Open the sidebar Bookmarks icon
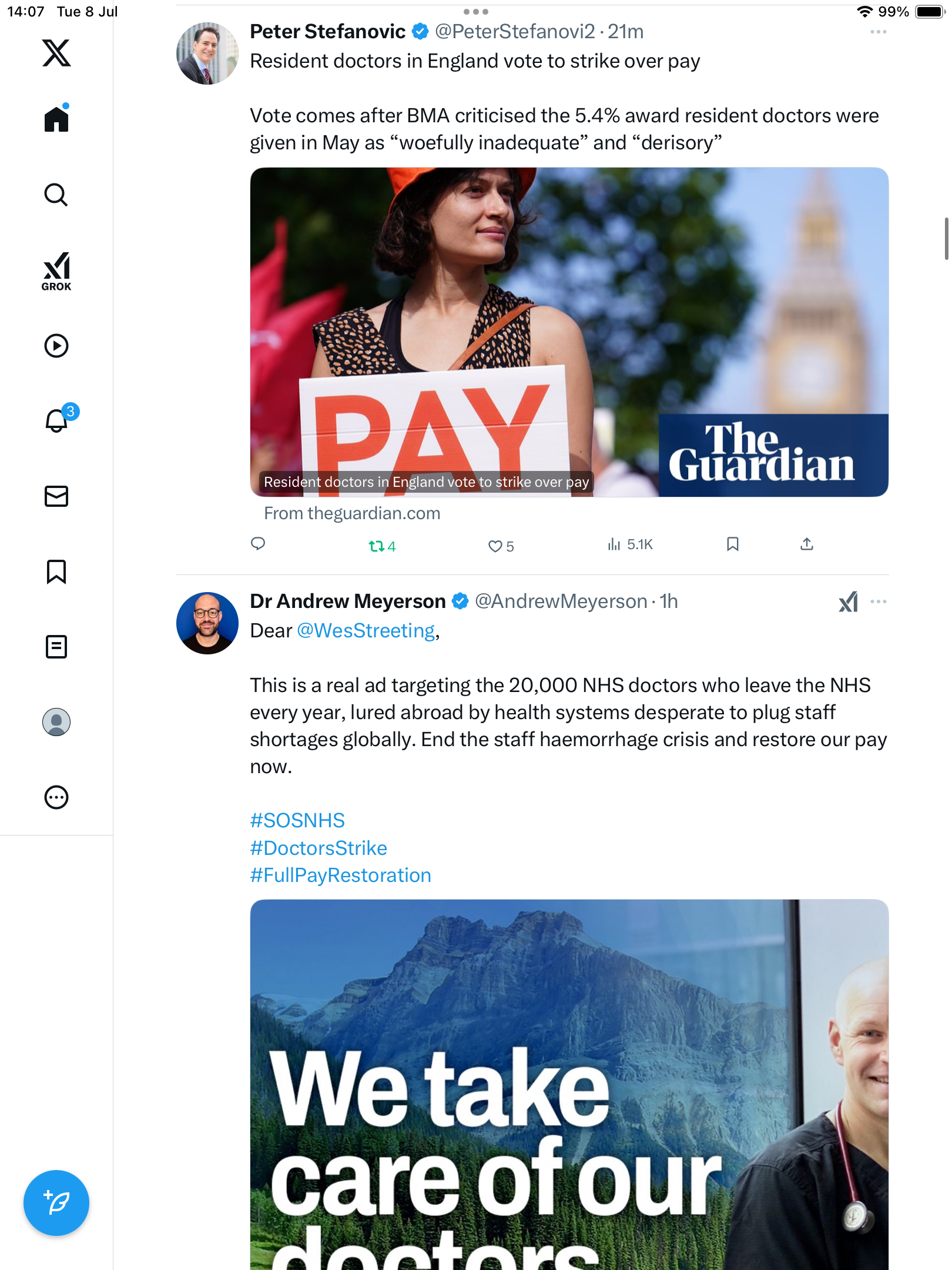Viewport: 952px width, 1270px height. click(56, 571)
